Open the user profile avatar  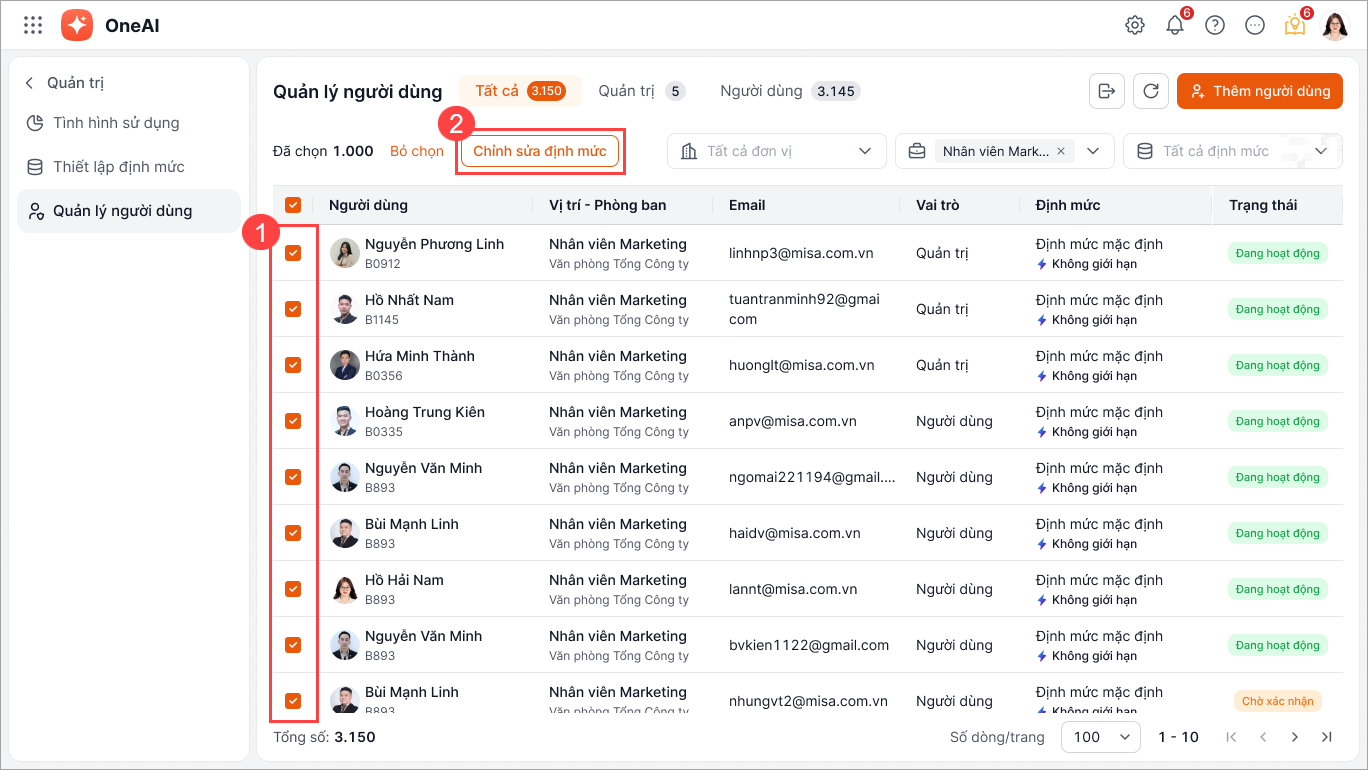[x=1335, y=25]
